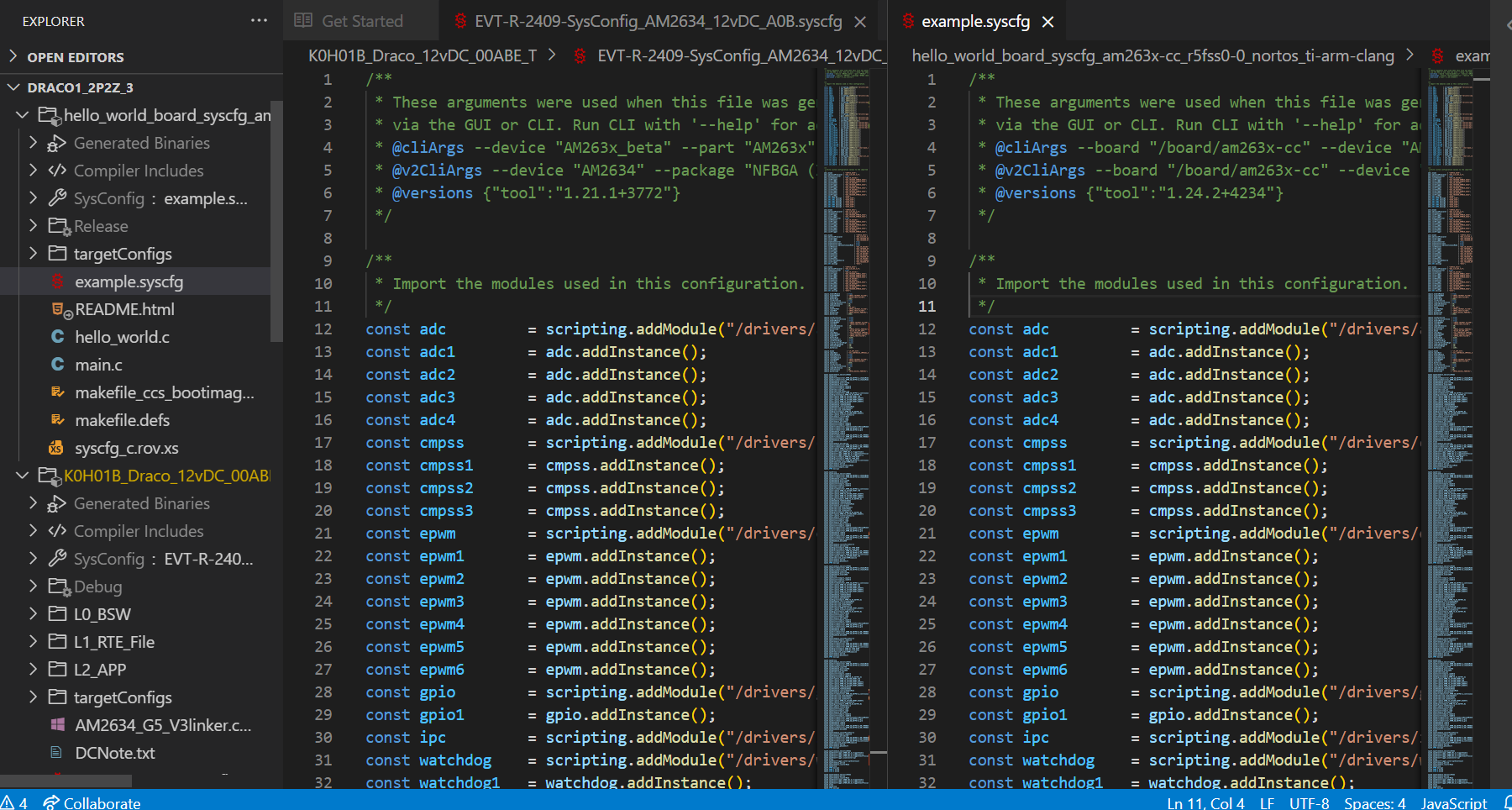Click the Ln 11, Col 4 indicator

pos(1205,802)
